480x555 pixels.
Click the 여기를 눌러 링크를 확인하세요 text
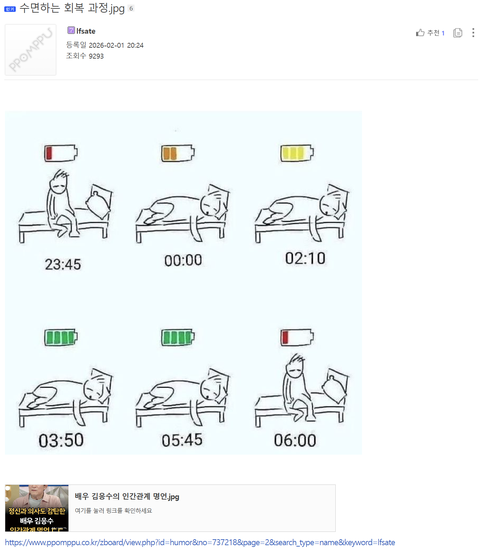tap(113, 510)
